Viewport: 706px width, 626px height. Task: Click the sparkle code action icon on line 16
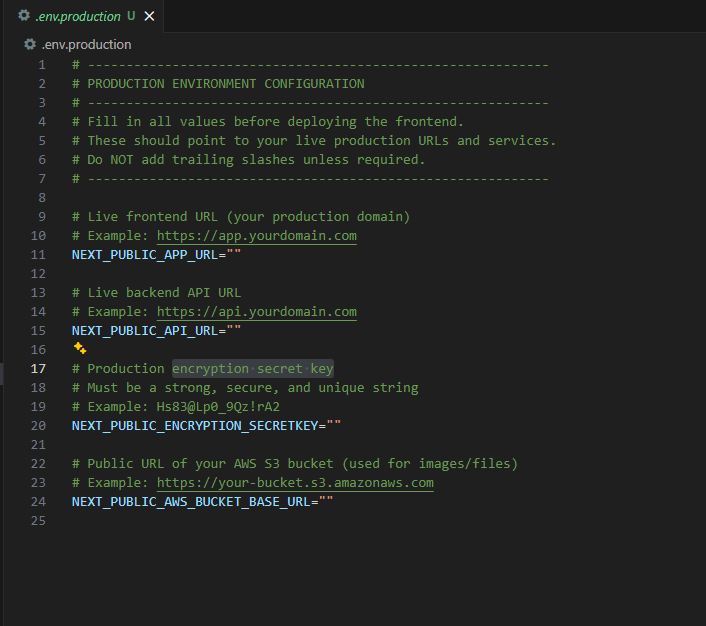click(x=80, y=348)
